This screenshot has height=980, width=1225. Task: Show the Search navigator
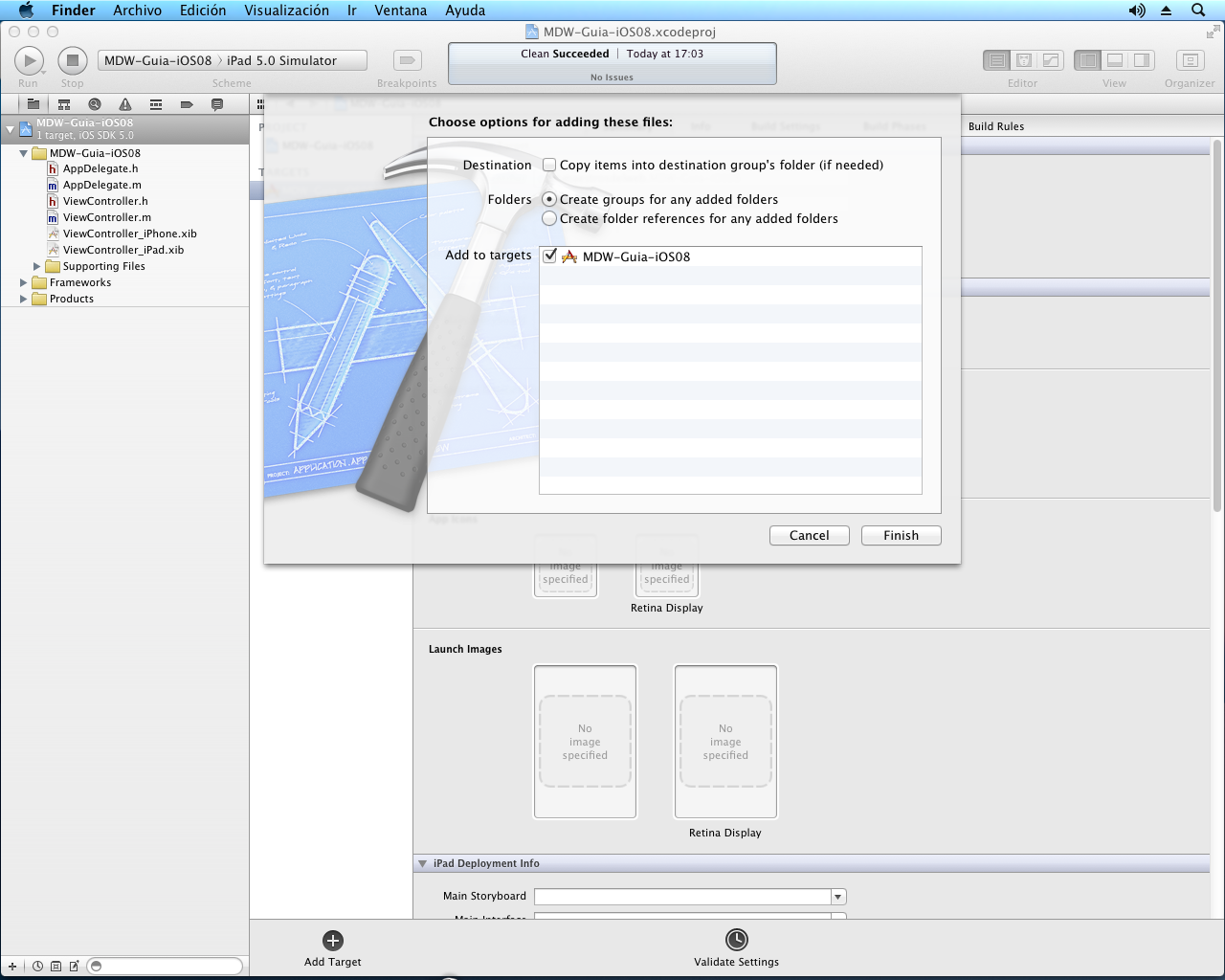(x=95, y=104)
